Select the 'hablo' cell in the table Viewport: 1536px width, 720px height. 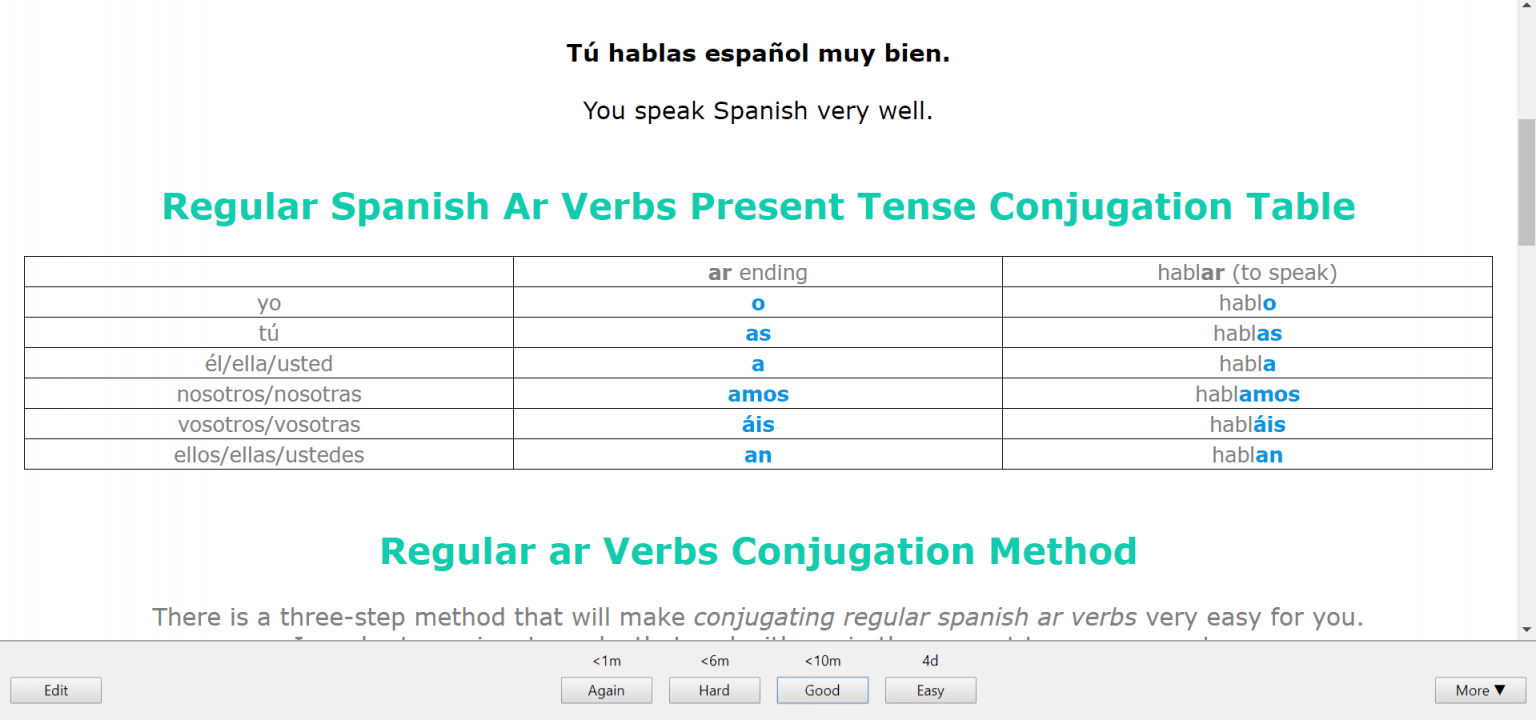[1247, 302]
